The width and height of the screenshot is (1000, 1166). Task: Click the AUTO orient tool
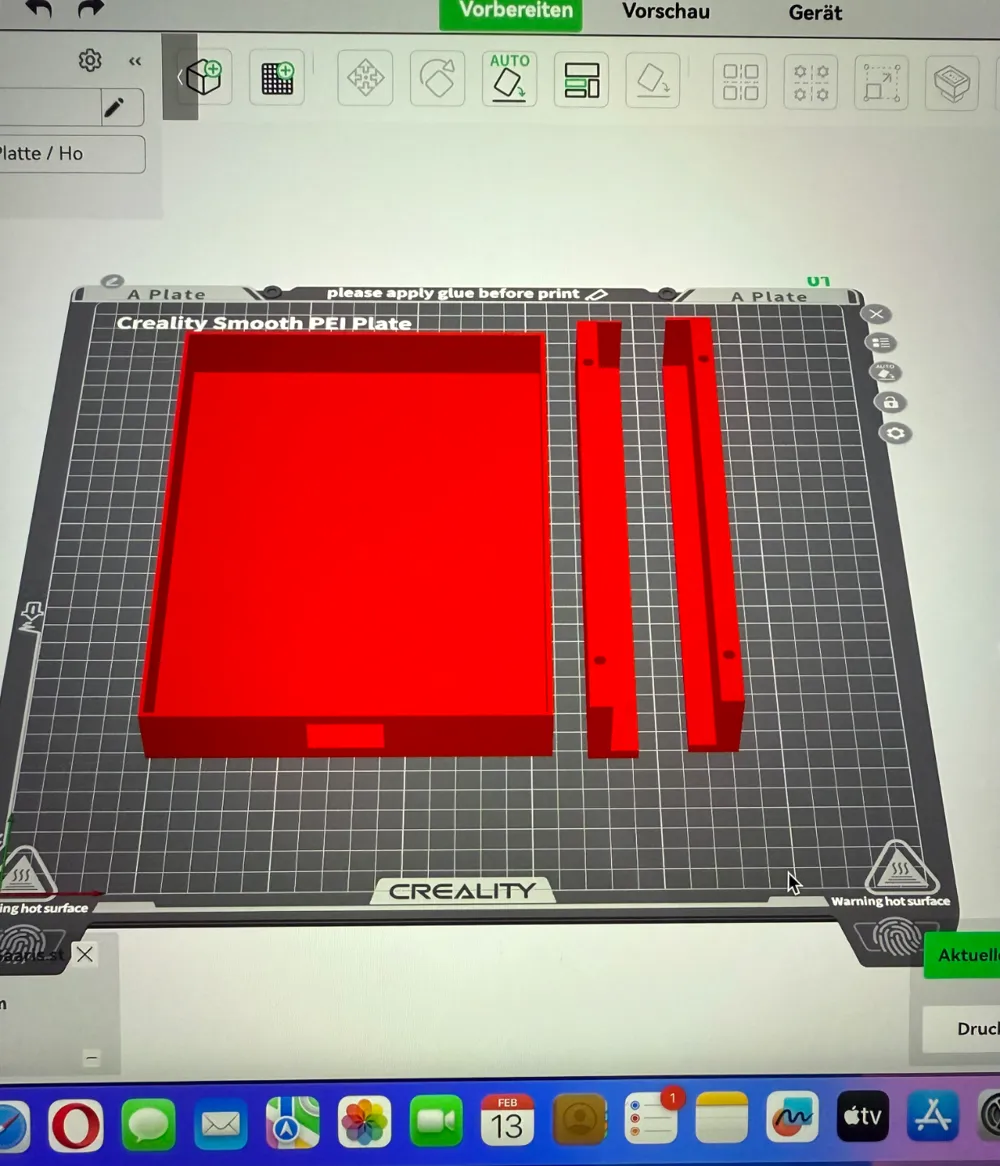[x=509, y=79]
